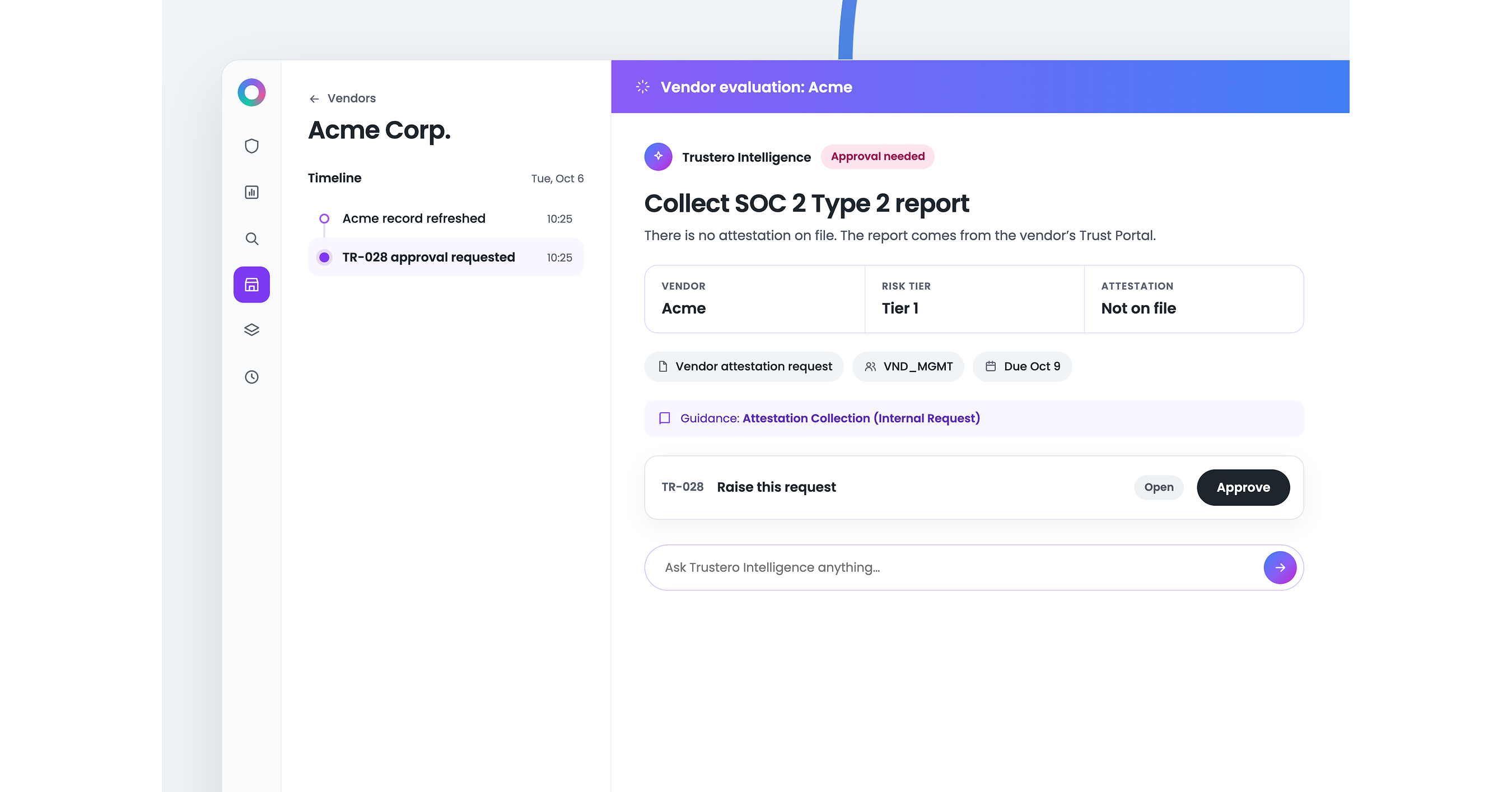The height and width of the screenshot is (792, 1512).
Task: Open the bar chart reports icon
Action: pos(251,192)
